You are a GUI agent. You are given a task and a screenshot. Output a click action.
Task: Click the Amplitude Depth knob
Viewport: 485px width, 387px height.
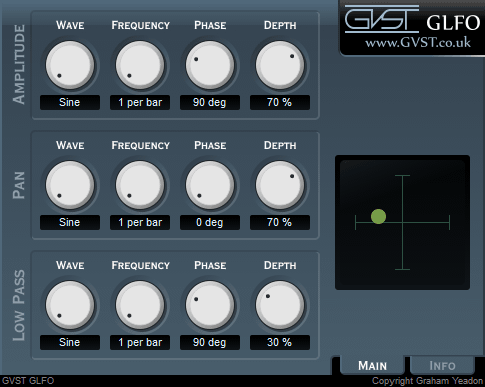click(280, 65)
